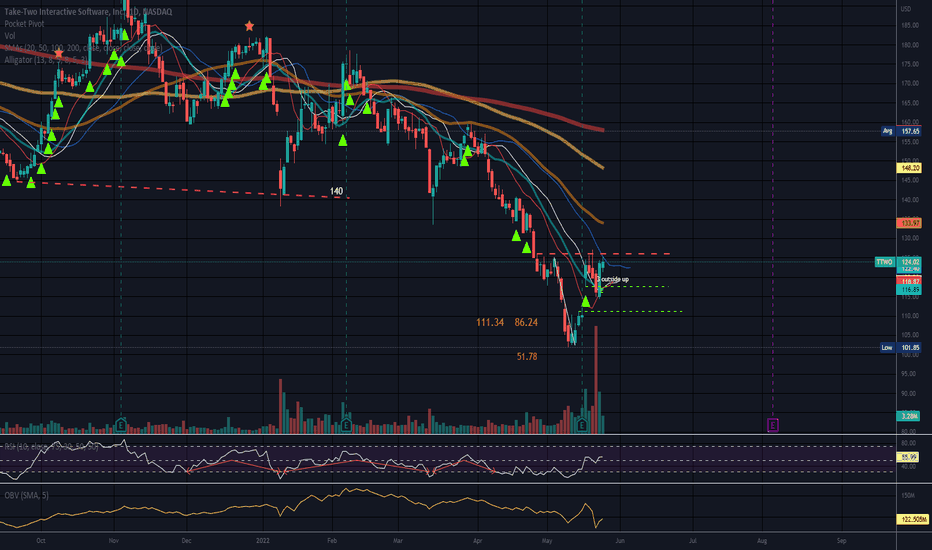Screen dimensions: 932x550
Task: Click the purple upcoming earnings E marker
Action: 773,425
